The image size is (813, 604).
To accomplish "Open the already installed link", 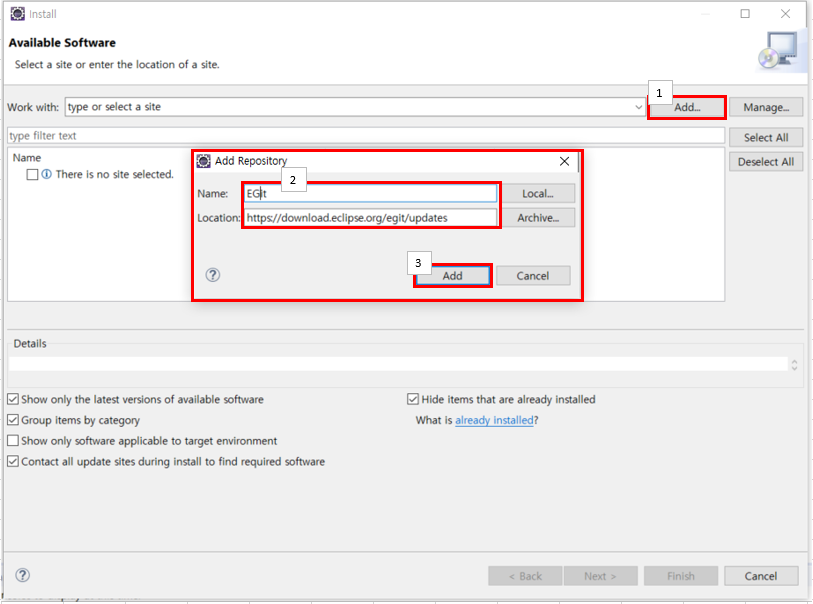I will (494, 420).
